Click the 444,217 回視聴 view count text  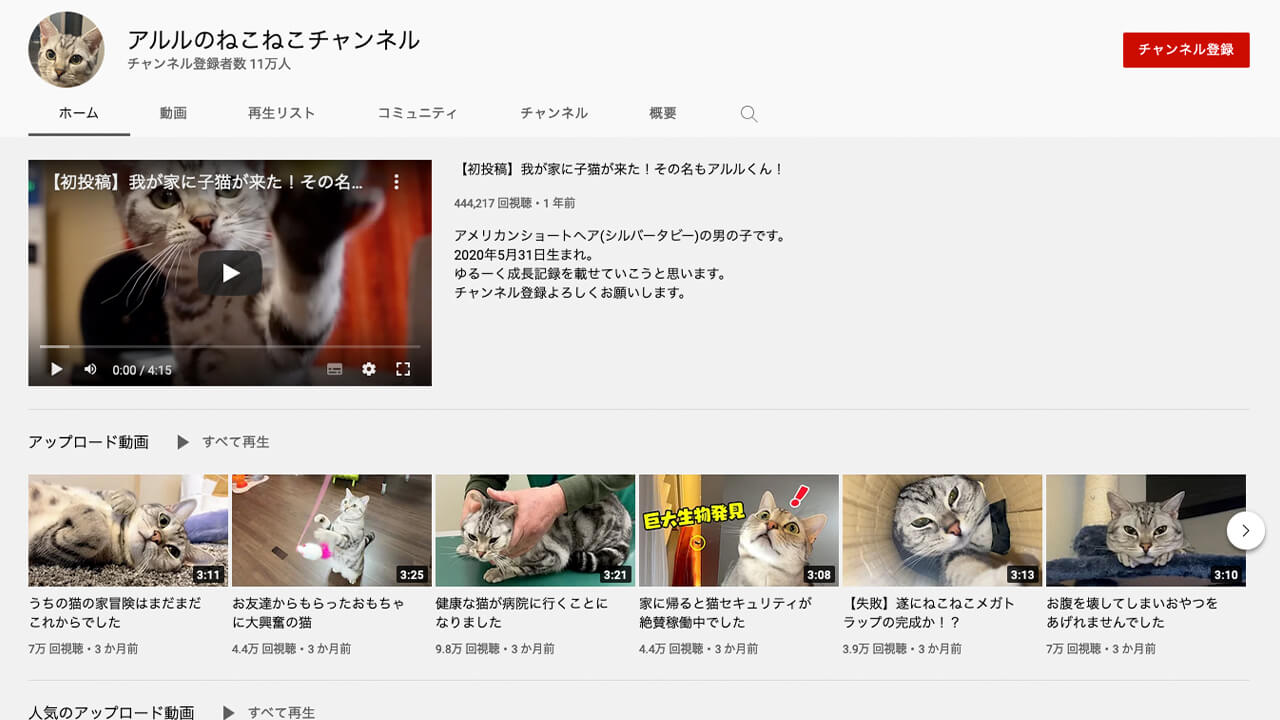pyautogui.click(x=496, y=203)
